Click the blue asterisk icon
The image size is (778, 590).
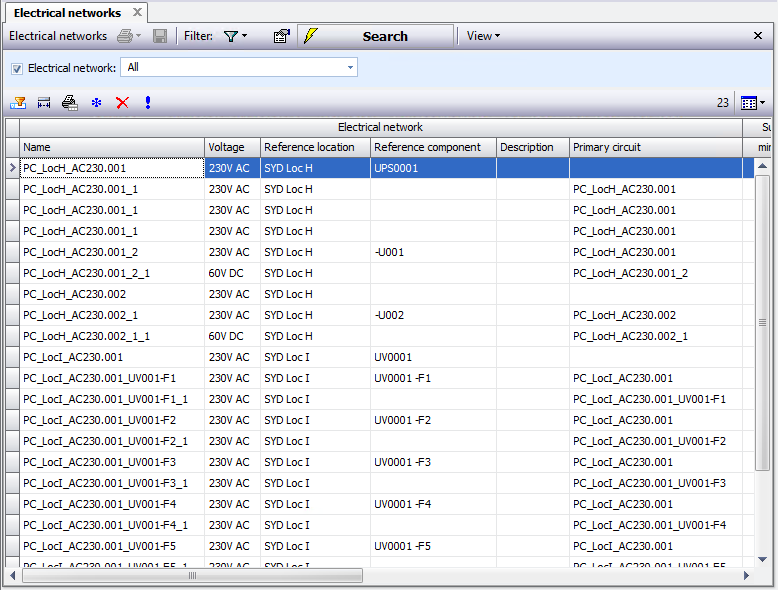click(96, 103)
